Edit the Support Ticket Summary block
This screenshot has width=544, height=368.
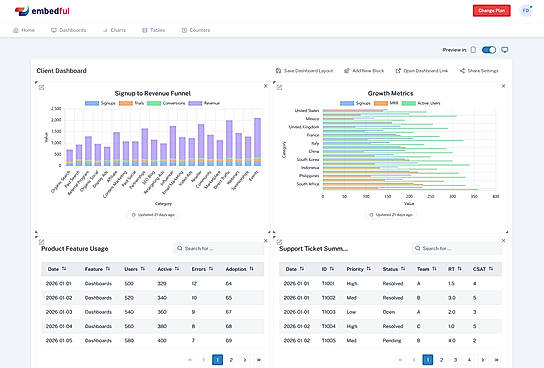pos(279,242)
